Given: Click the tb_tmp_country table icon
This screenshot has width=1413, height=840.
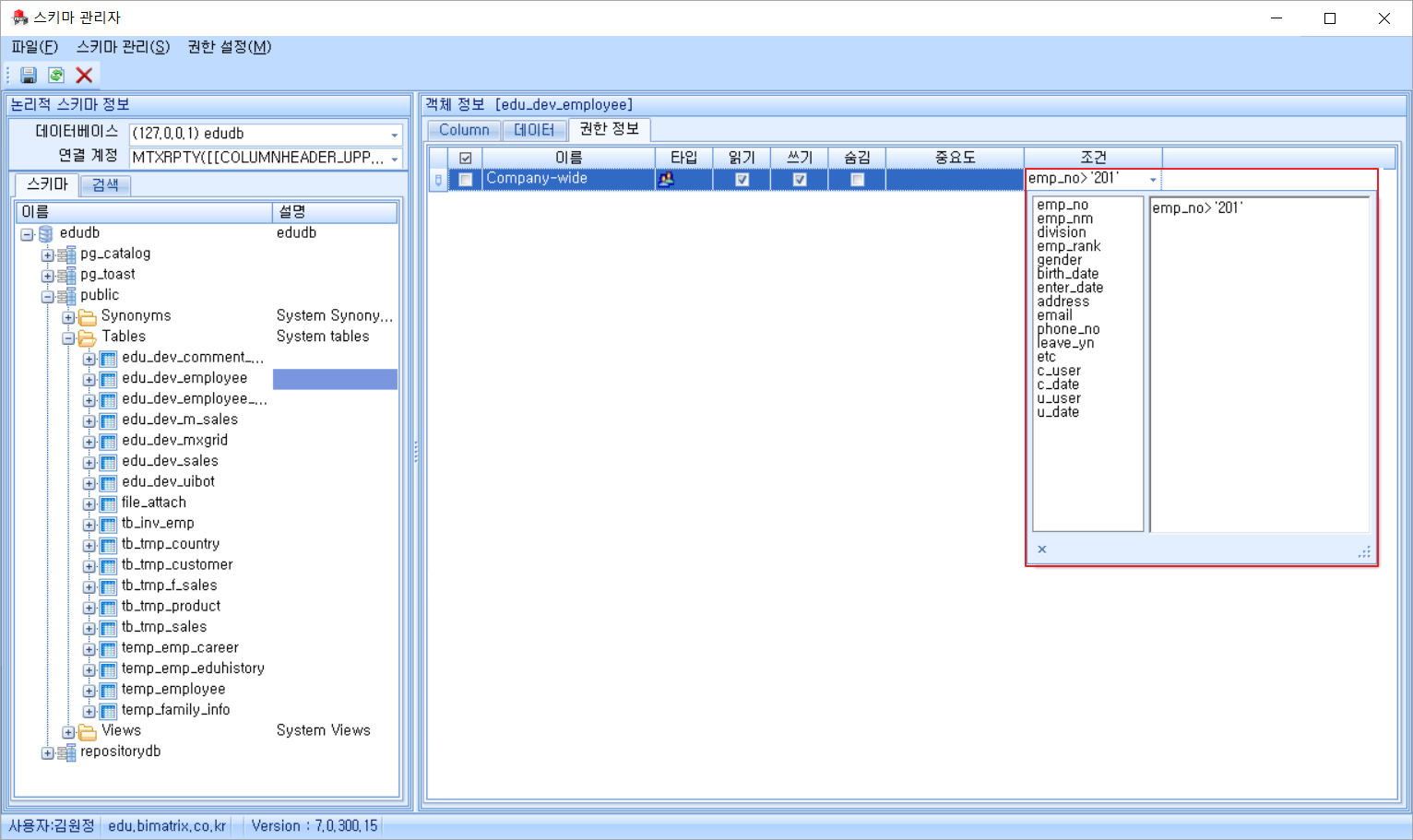Looking at the screenshot, I should [108, 545].
